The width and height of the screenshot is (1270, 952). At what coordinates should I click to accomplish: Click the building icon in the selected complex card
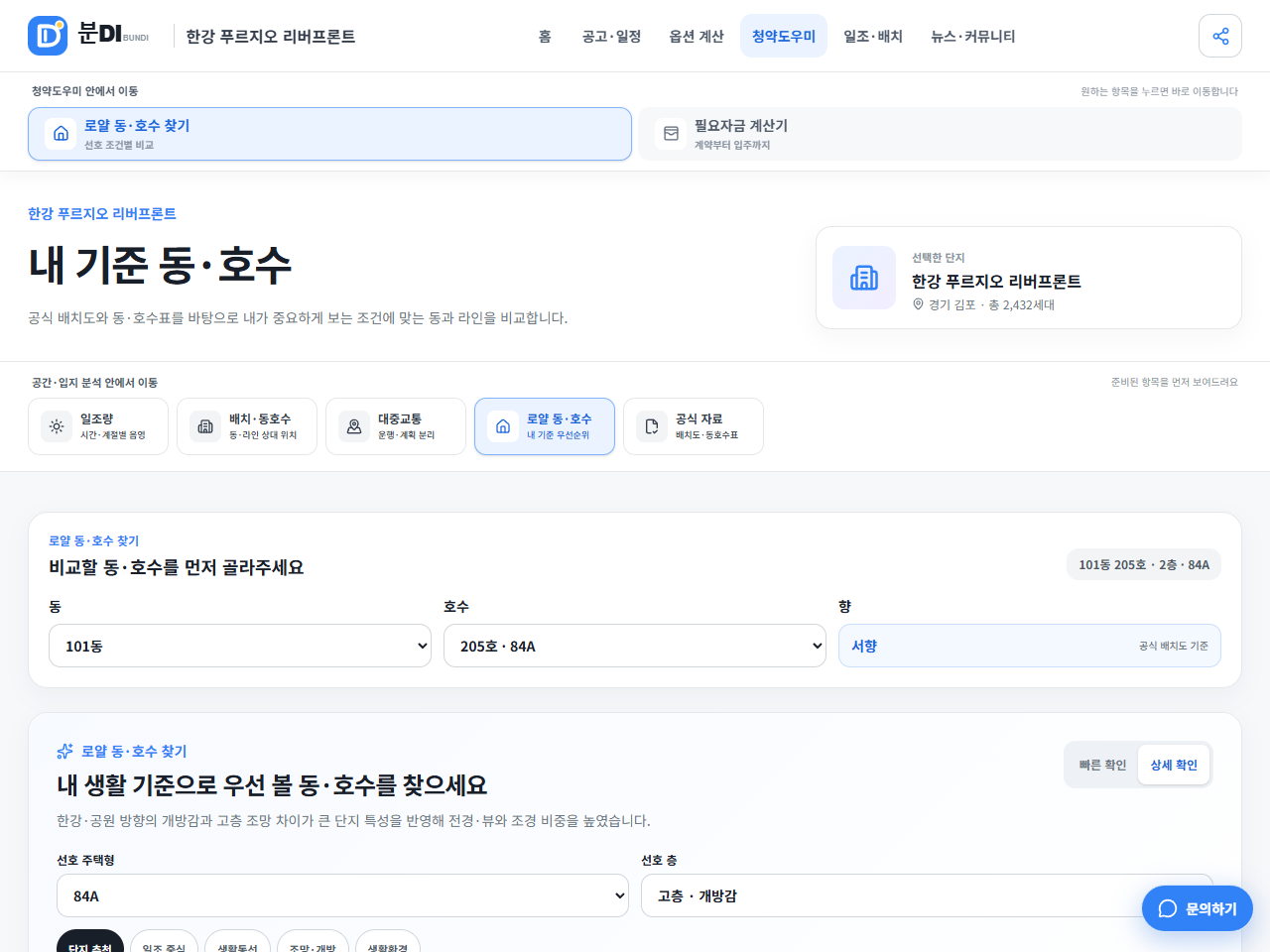[864, 278]
